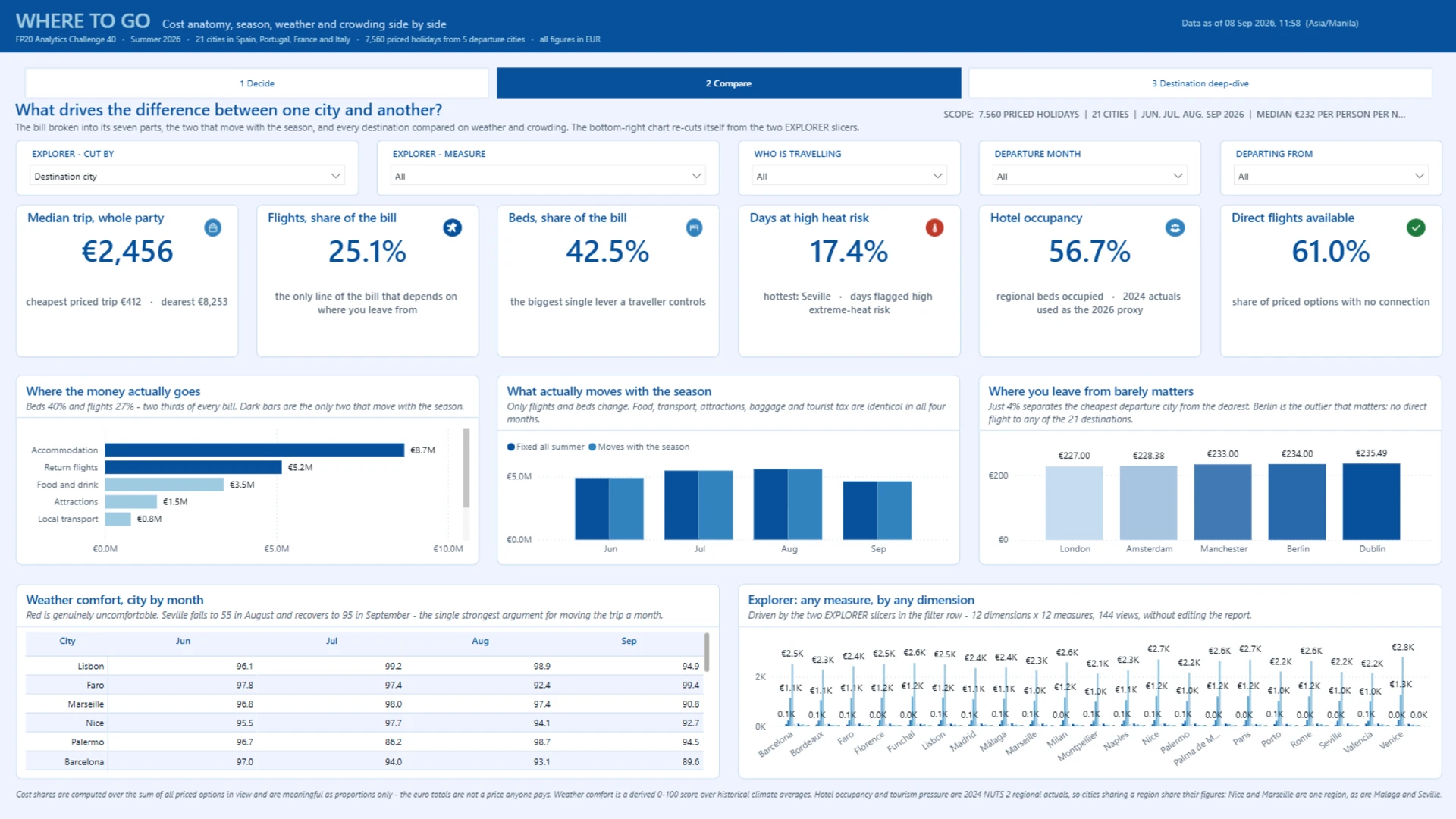Viewport: 1456px width, 819px height.
Task: Open the Explorer - Measure dropdown
Action: click(548, 176)
